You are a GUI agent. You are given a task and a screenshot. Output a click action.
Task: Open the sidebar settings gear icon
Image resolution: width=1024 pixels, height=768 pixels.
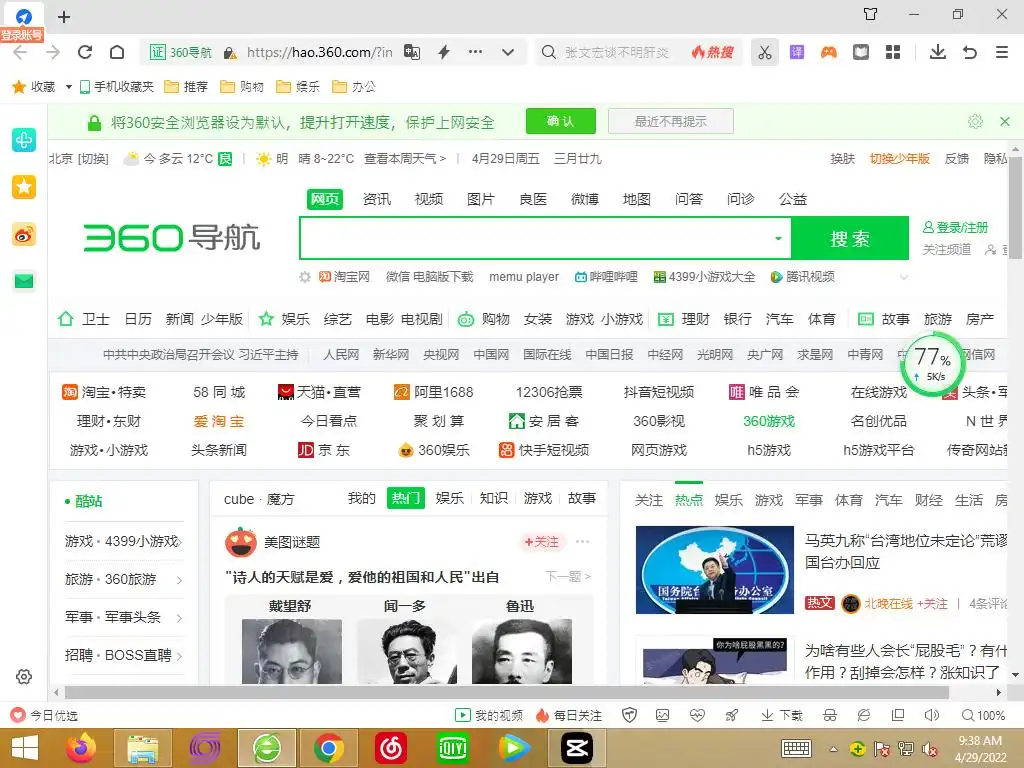coord(24,677)
